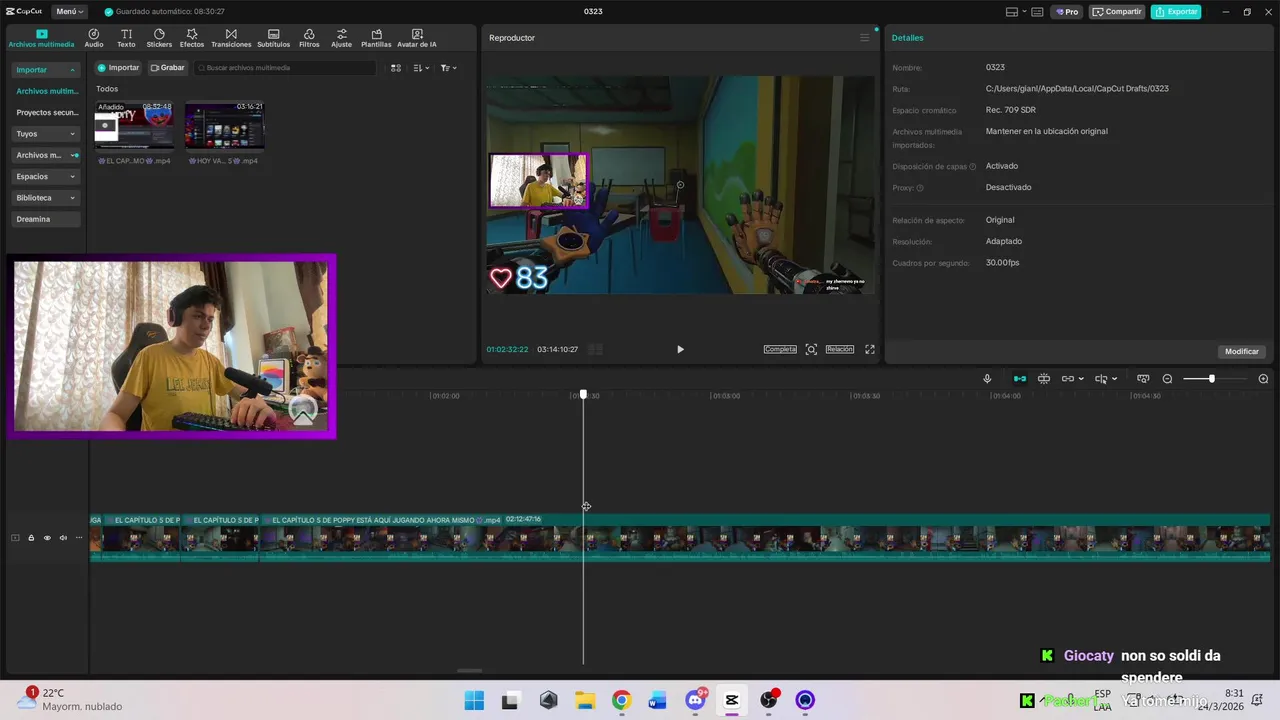Expand the Archivos m... sidebar section
This screenshot has width=1280, height=720.
tap(46, 155)
